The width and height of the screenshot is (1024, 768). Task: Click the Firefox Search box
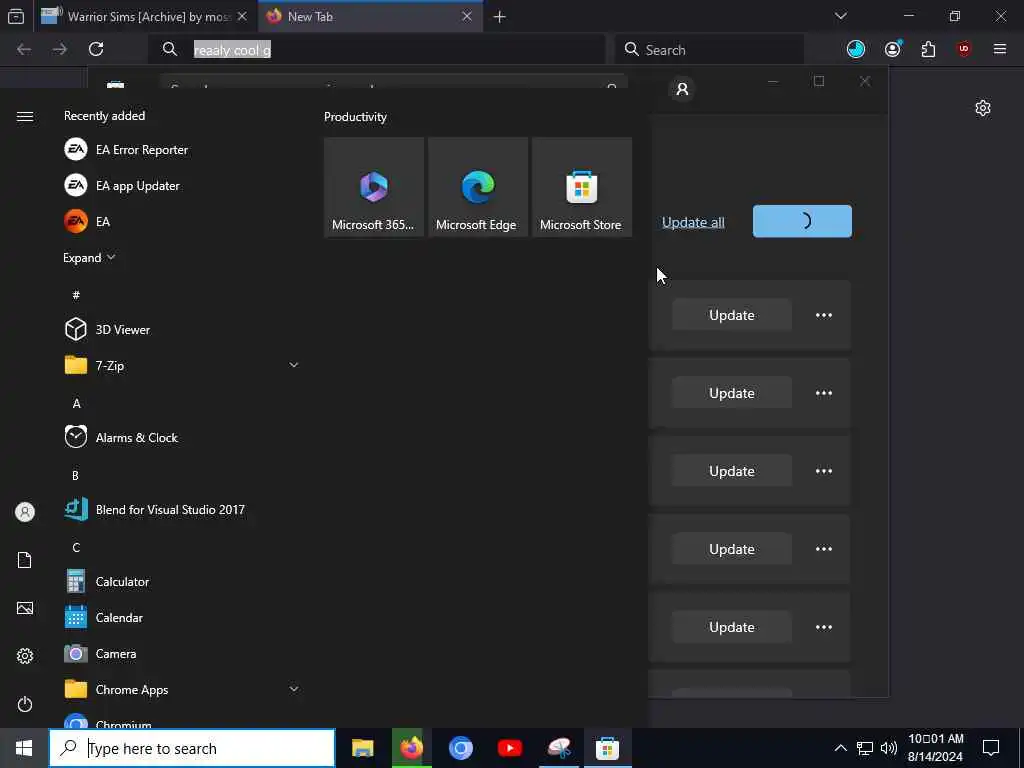pyautogui.click(x=709, y=50)
